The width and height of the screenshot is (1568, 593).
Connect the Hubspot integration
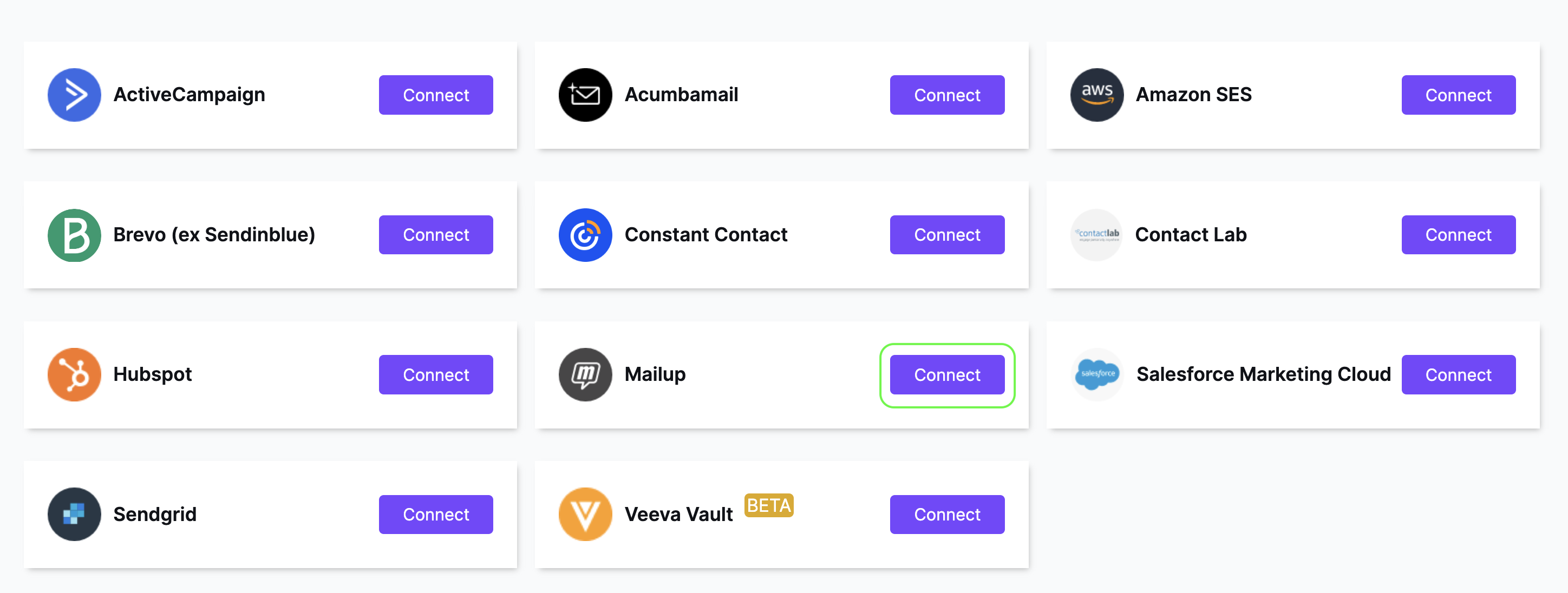click(x=436, y=374)
